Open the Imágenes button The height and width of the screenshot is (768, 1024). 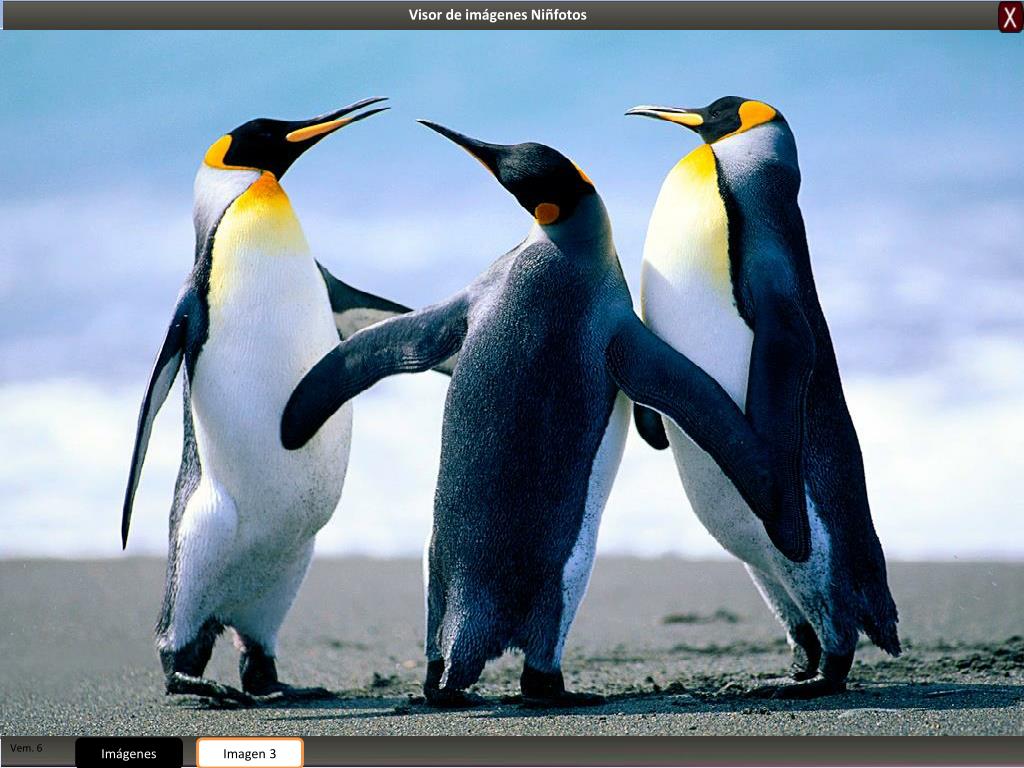tap(129, 754)
